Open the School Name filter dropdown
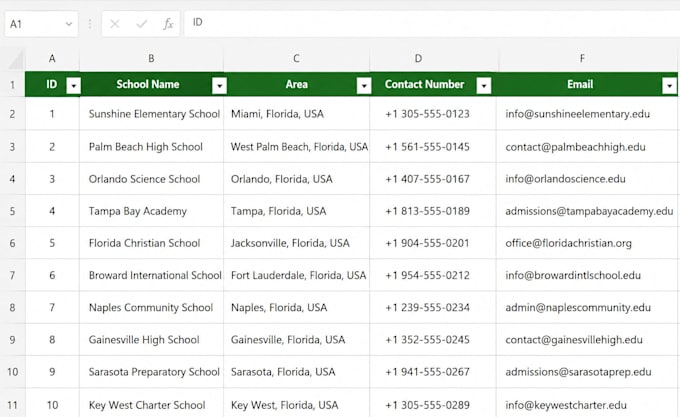 tap(219, 85)
